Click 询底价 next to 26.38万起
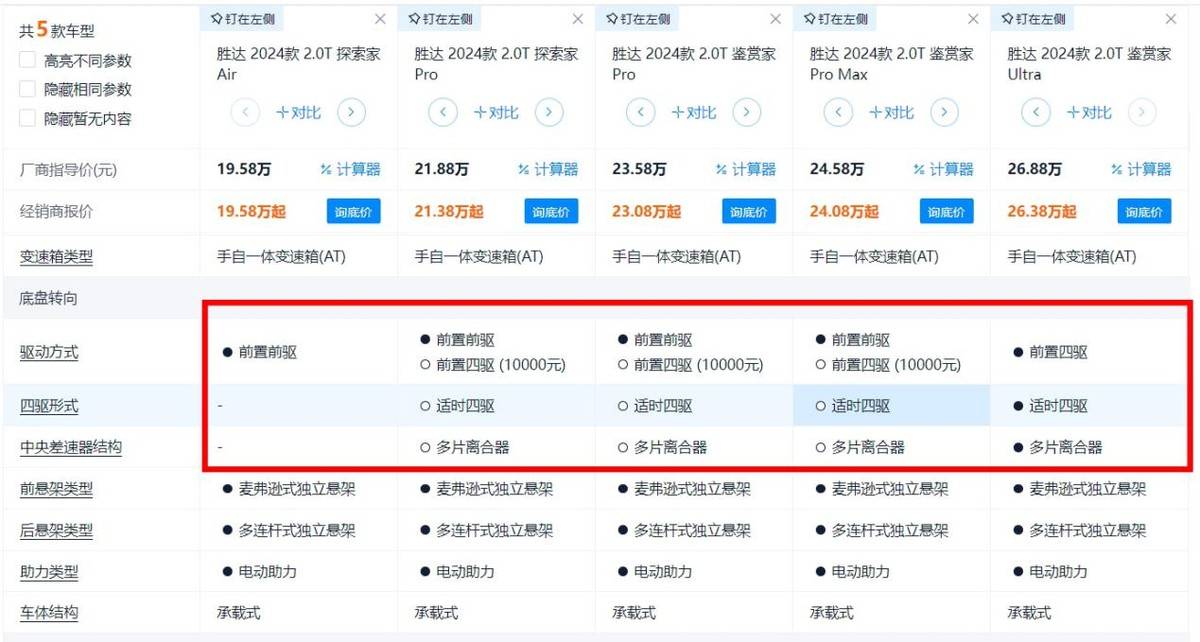This screenshot has width=1200, height=642. [1145, 212]
